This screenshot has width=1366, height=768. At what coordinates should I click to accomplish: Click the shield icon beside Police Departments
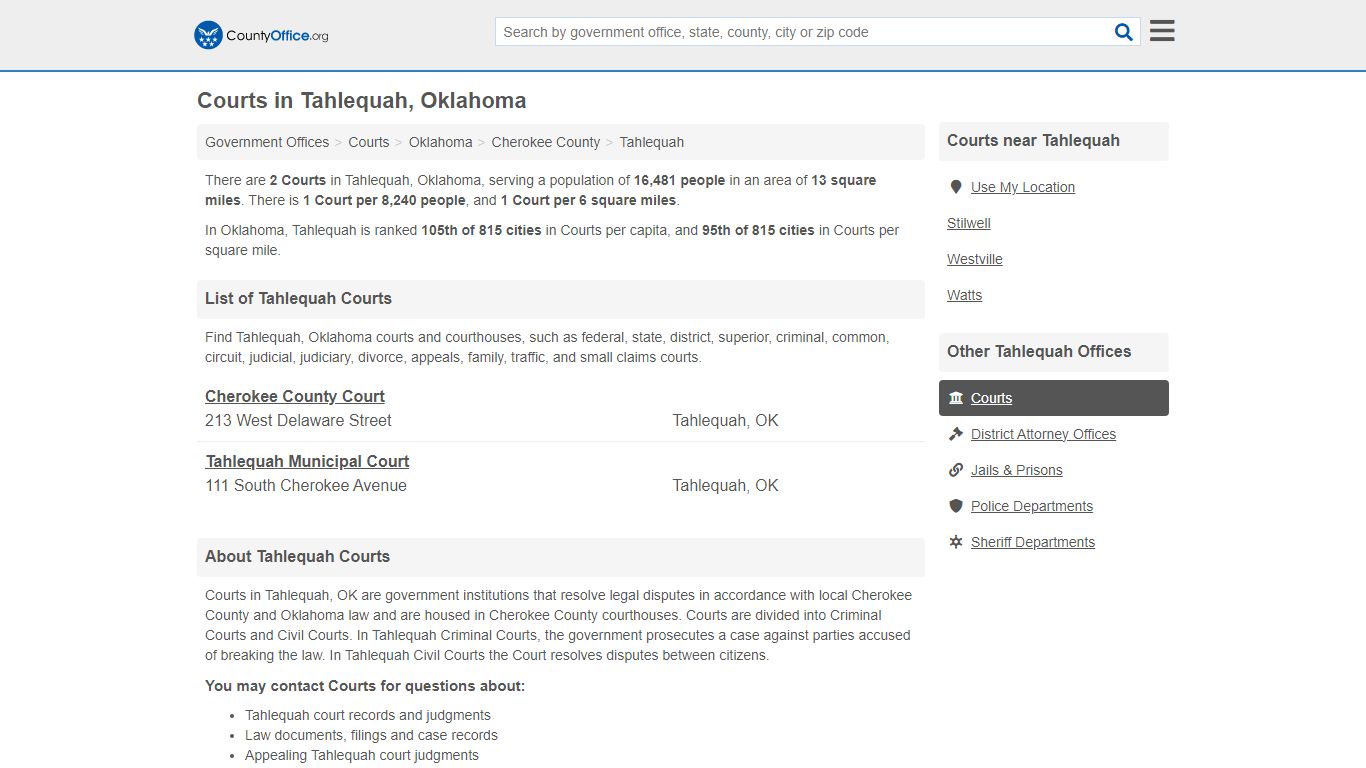coord(955,506)
